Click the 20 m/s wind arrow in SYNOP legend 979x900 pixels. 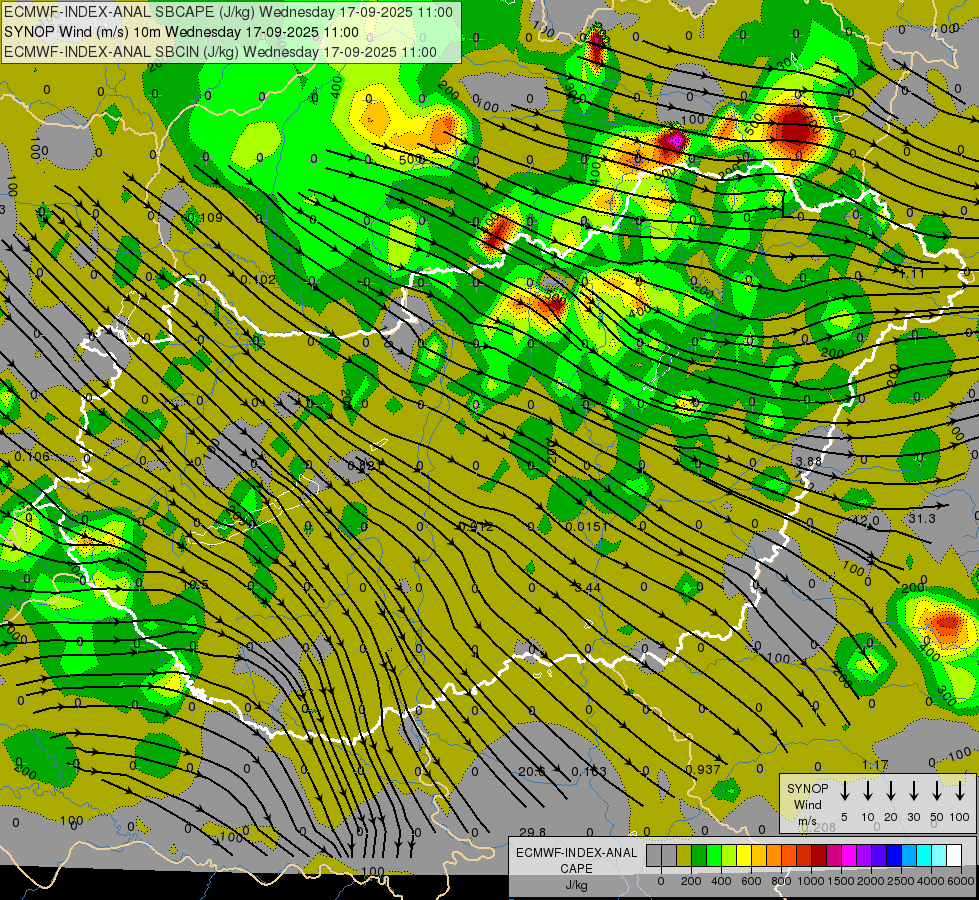[x=891, y=791]
